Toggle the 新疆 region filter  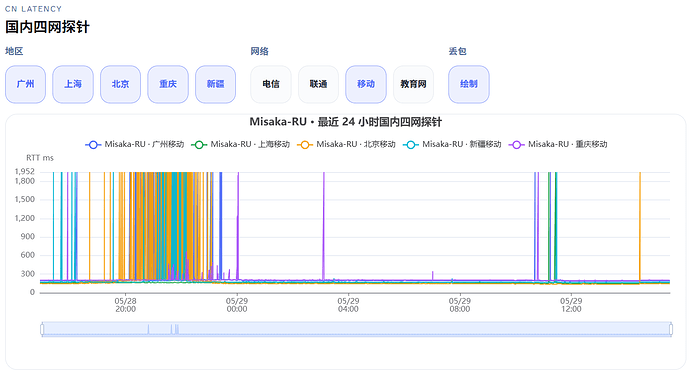point(216,84)
